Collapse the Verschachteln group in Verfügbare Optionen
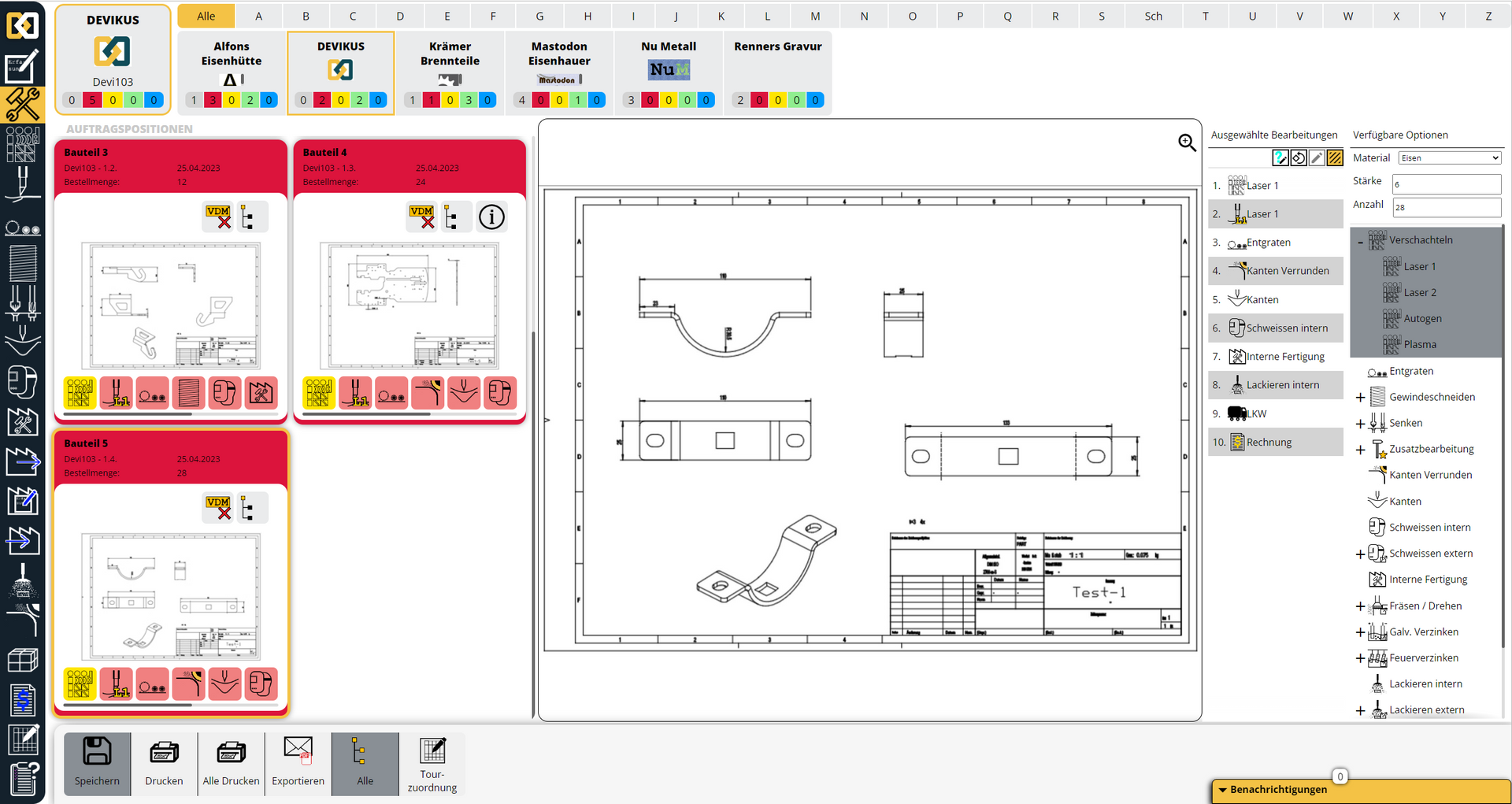Image resolution: width=1512 pixels, height=804 pixels. click(x=1361, y=240)
